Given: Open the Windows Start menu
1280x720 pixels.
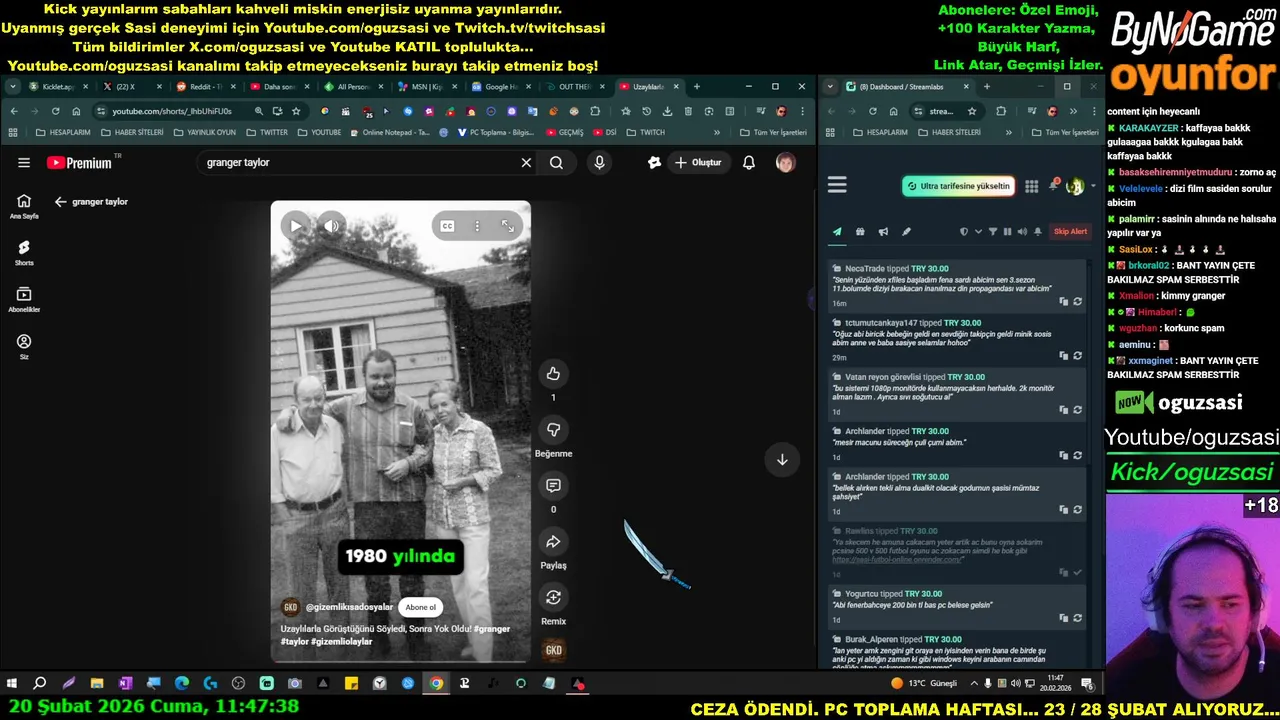Looking at the screenshot, I should coord(12,684).
